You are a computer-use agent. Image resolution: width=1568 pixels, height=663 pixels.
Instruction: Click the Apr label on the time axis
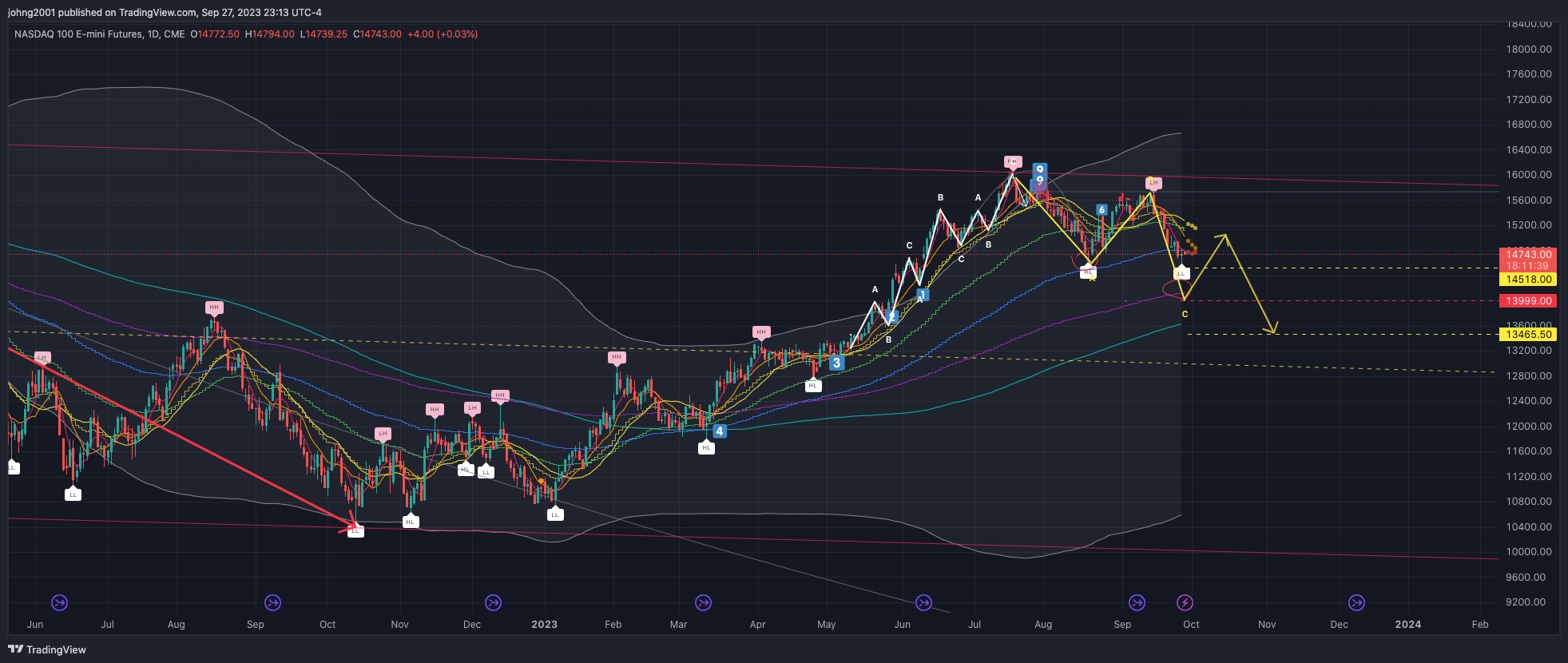757,625
